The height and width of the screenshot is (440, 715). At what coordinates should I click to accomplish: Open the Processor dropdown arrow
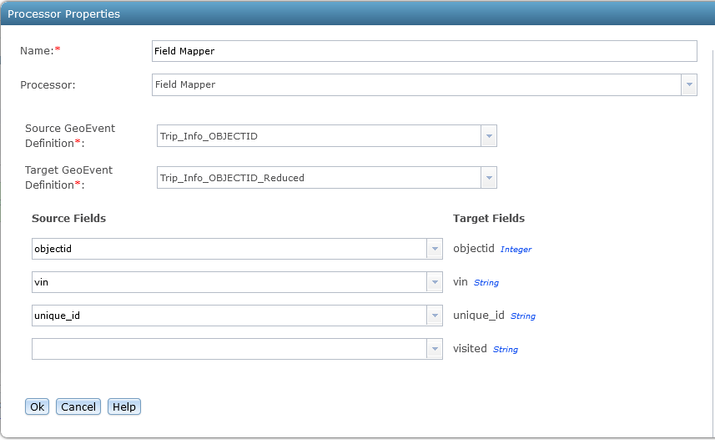click(689, 85)
